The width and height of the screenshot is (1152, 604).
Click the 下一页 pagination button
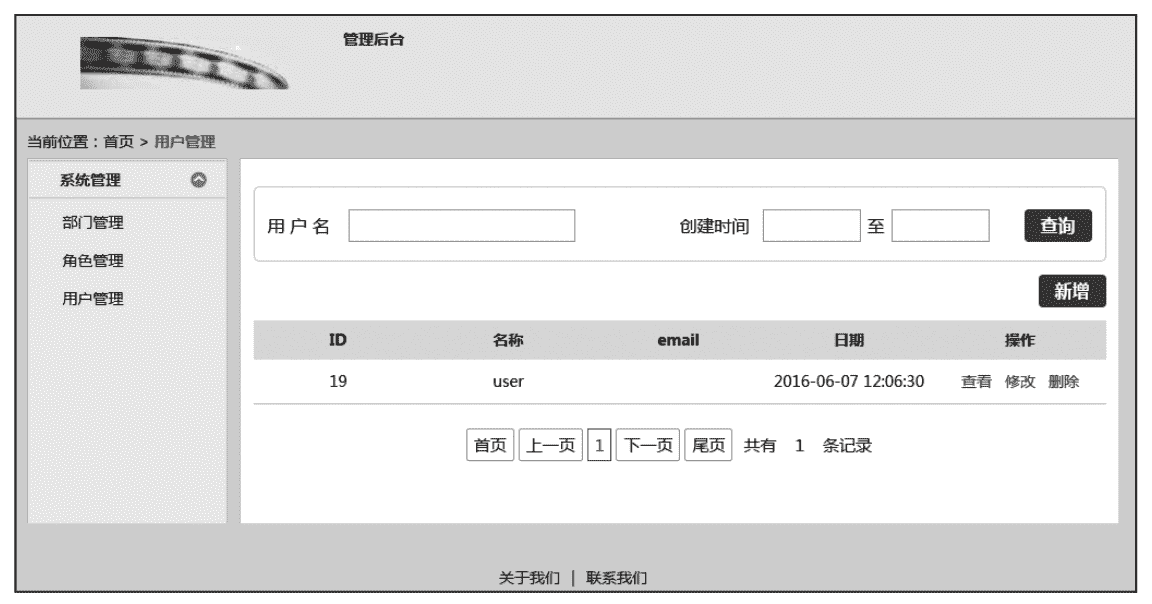click(x=649, y=446)
